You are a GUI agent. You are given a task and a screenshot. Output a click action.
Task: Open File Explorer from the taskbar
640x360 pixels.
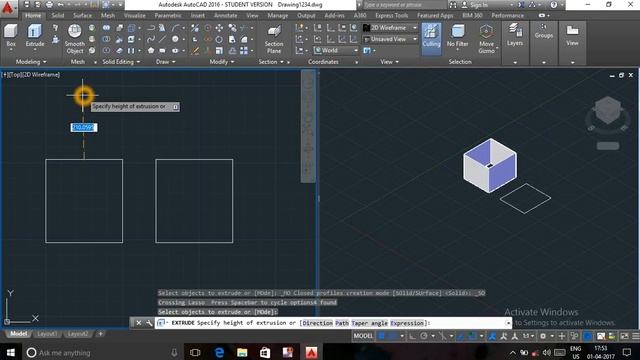242,352
